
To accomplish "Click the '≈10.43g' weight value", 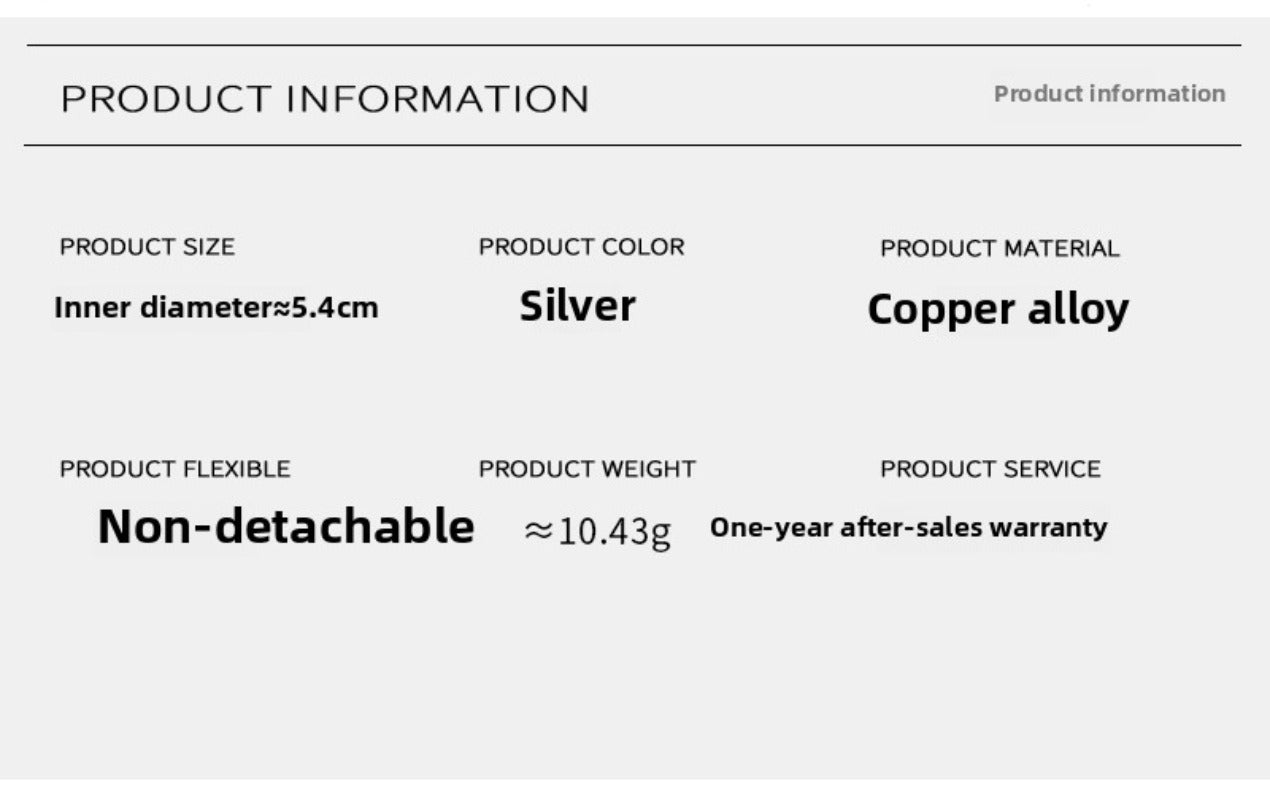I will tap(598, 530).
